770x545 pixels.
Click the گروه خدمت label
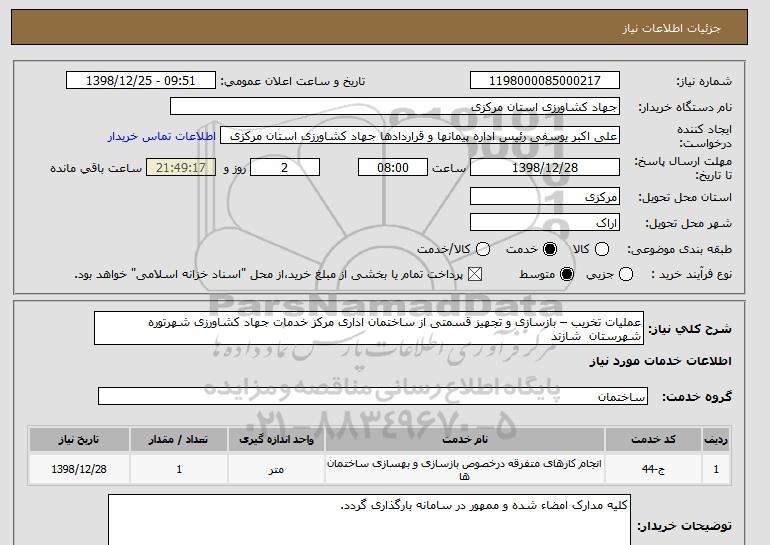tap(697, 397)
